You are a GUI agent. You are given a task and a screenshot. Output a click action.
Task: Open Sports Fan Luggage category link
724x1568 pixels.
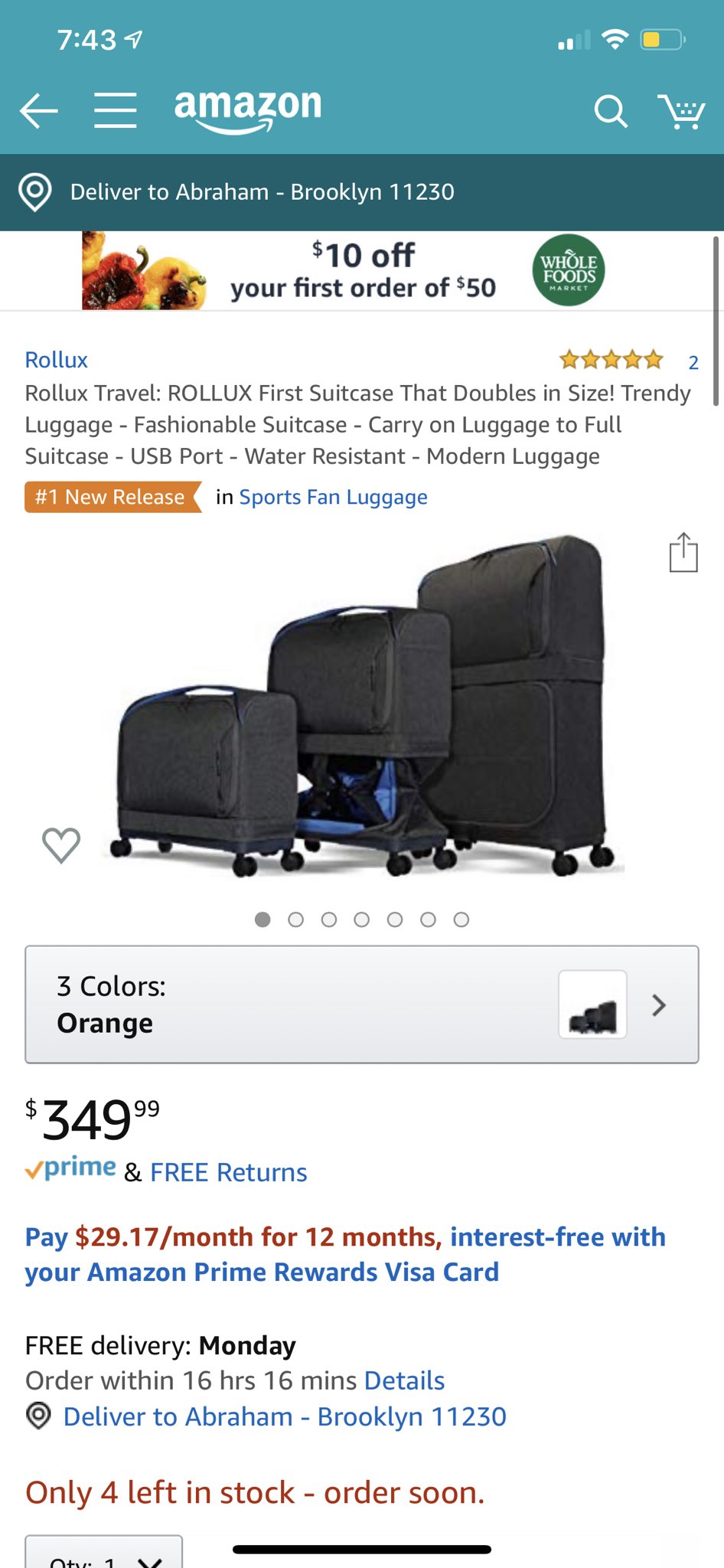[334, 498]
